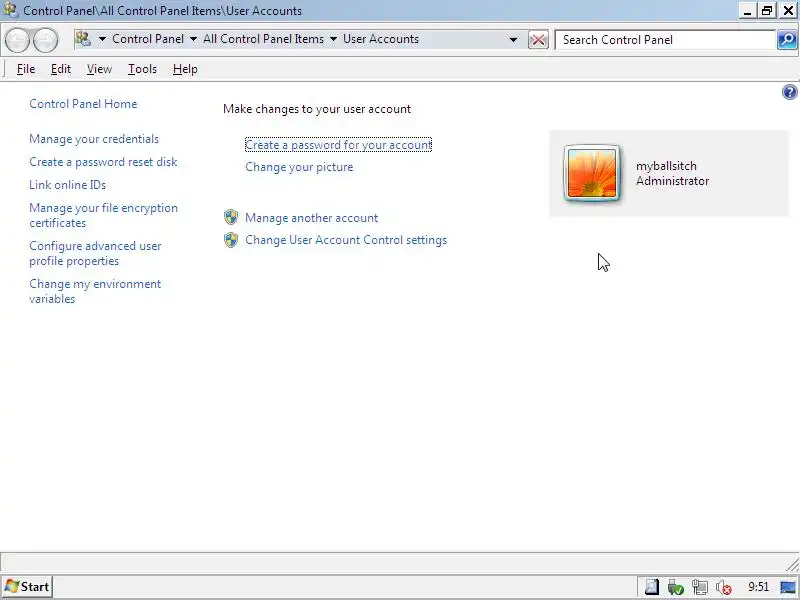Minimize the User Accounts window
Image resolution: width=800 pixels, height=600 pixels.
tap(747, 11)
